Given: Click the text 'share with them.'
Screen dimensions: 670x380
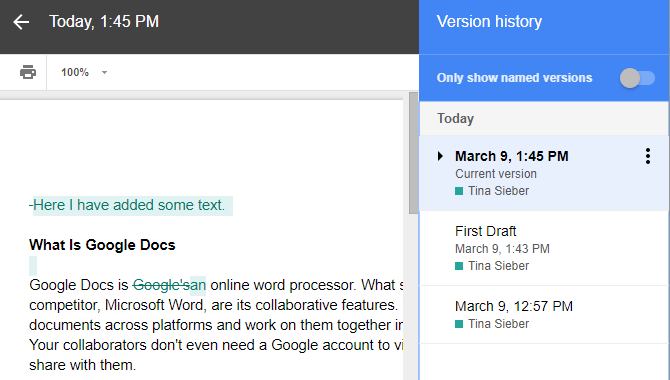Looking at the screenshot, I should (x=82, y=365).
